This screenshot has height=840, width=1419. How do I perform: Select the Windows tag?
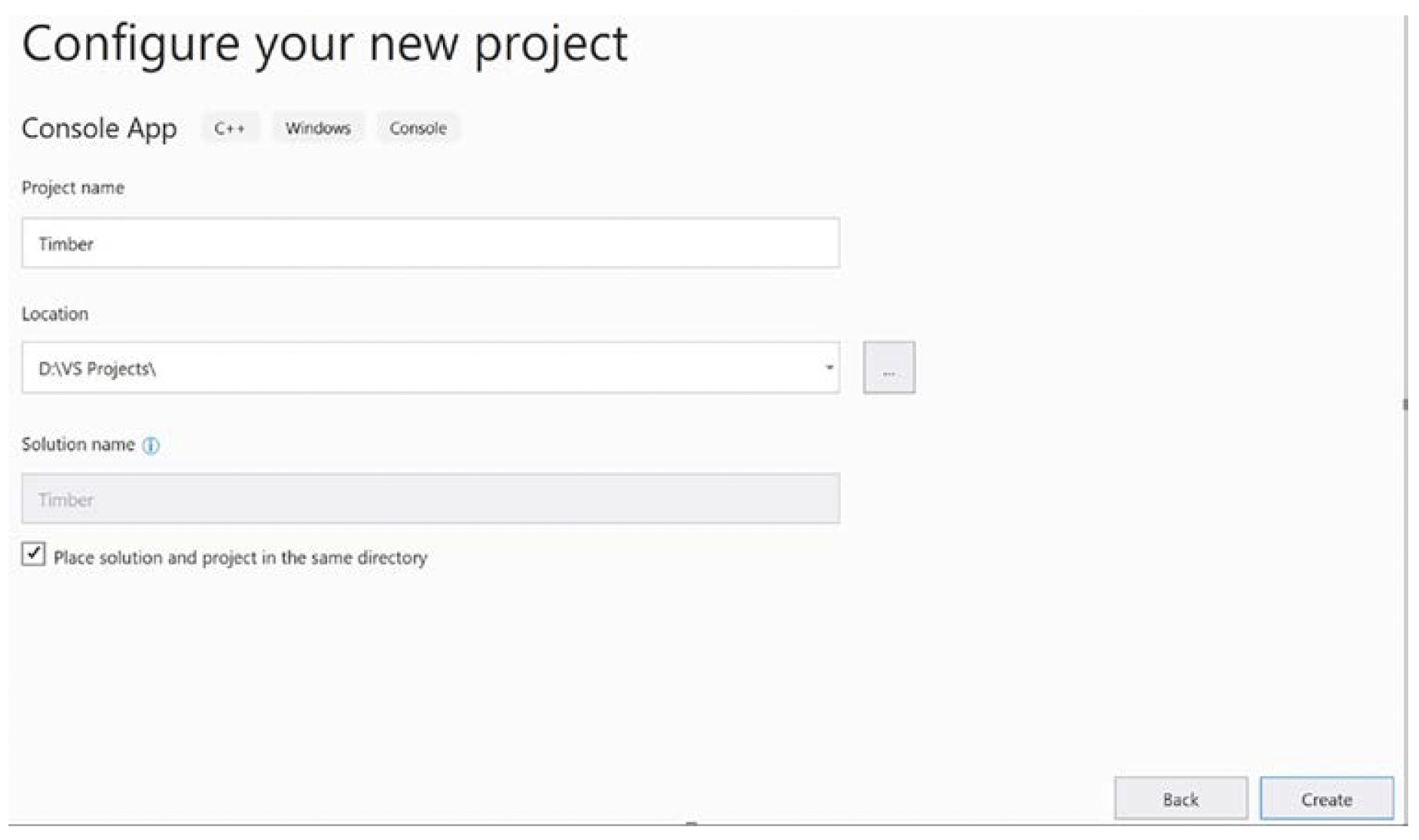(x=318, y=128)
